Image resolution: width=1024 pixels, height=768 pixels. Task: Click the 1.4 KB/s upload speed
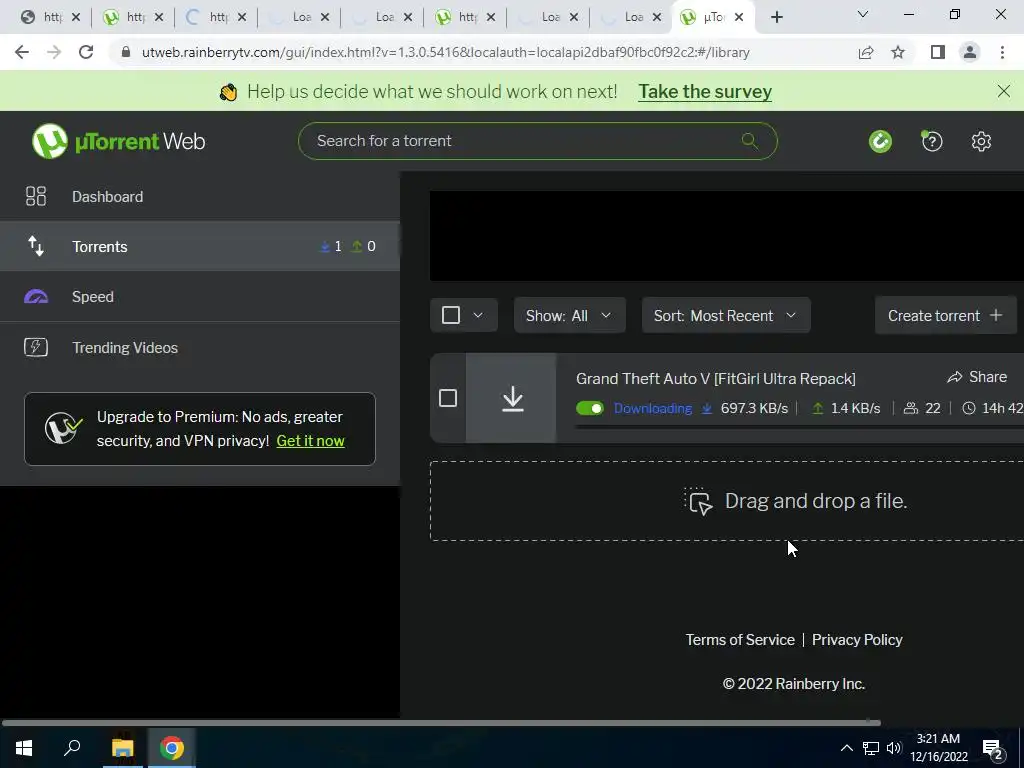[x=855, y=408]
